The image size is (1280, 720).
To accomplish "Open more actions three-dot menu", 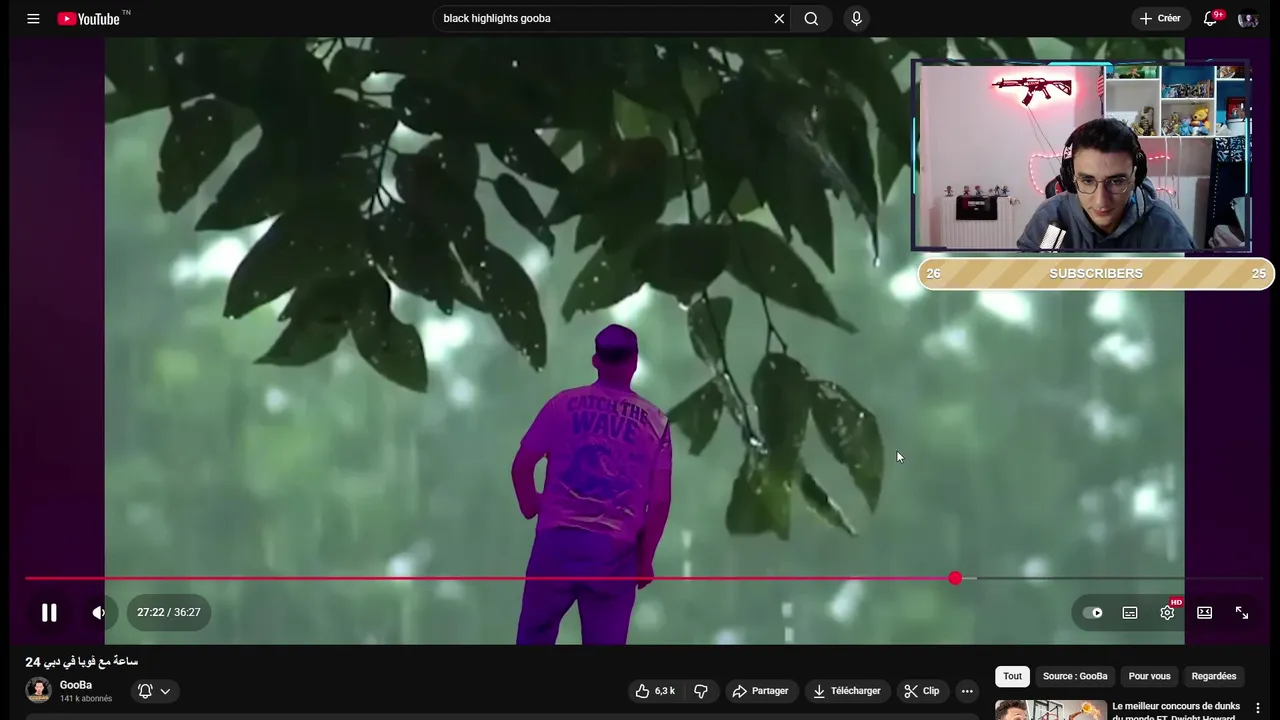I will click(967, 691).
